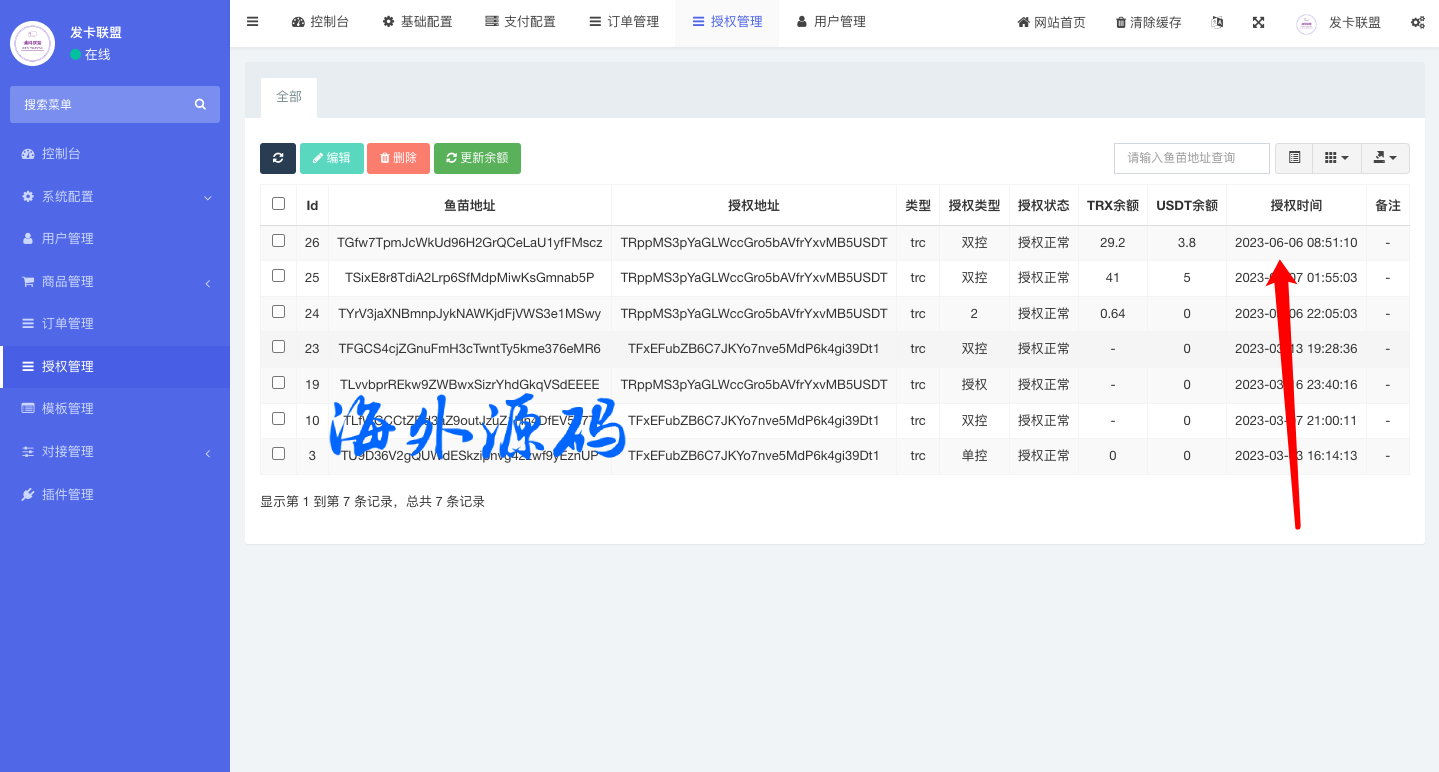Check the select-all header checkbox
Image resolution: width=1439 pixels, height=772 pixels.
pos(278,204)
